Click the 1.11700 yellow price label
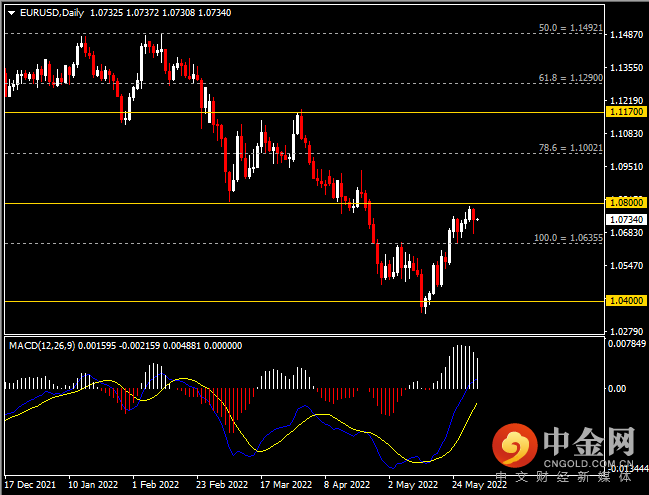Image resolution: width=649 pixels, height=495 pixels. click(627, 112)
